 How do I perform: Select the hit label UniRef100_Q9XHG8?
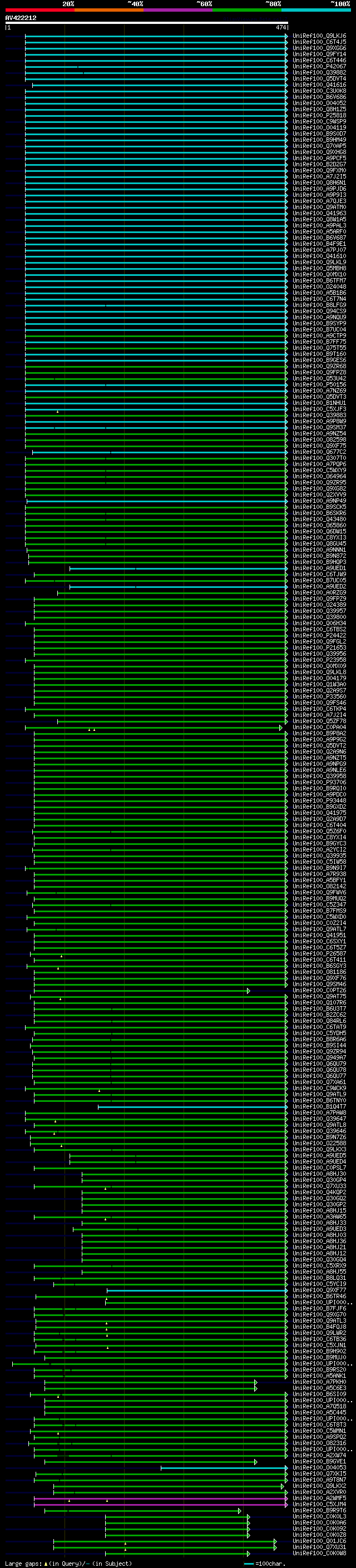click(x=319, y=152)
